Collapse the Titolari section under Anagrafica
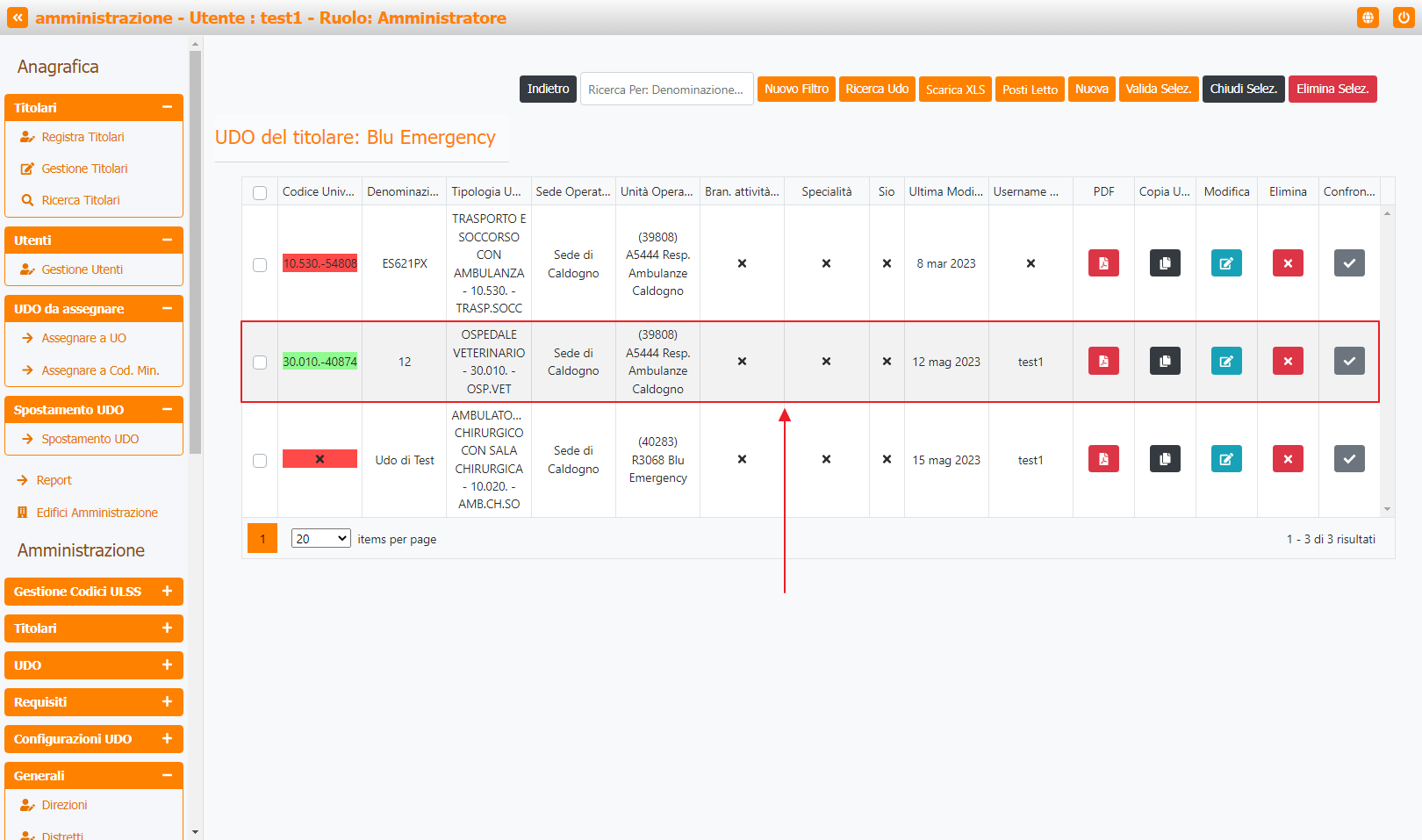 pos(167,107)
